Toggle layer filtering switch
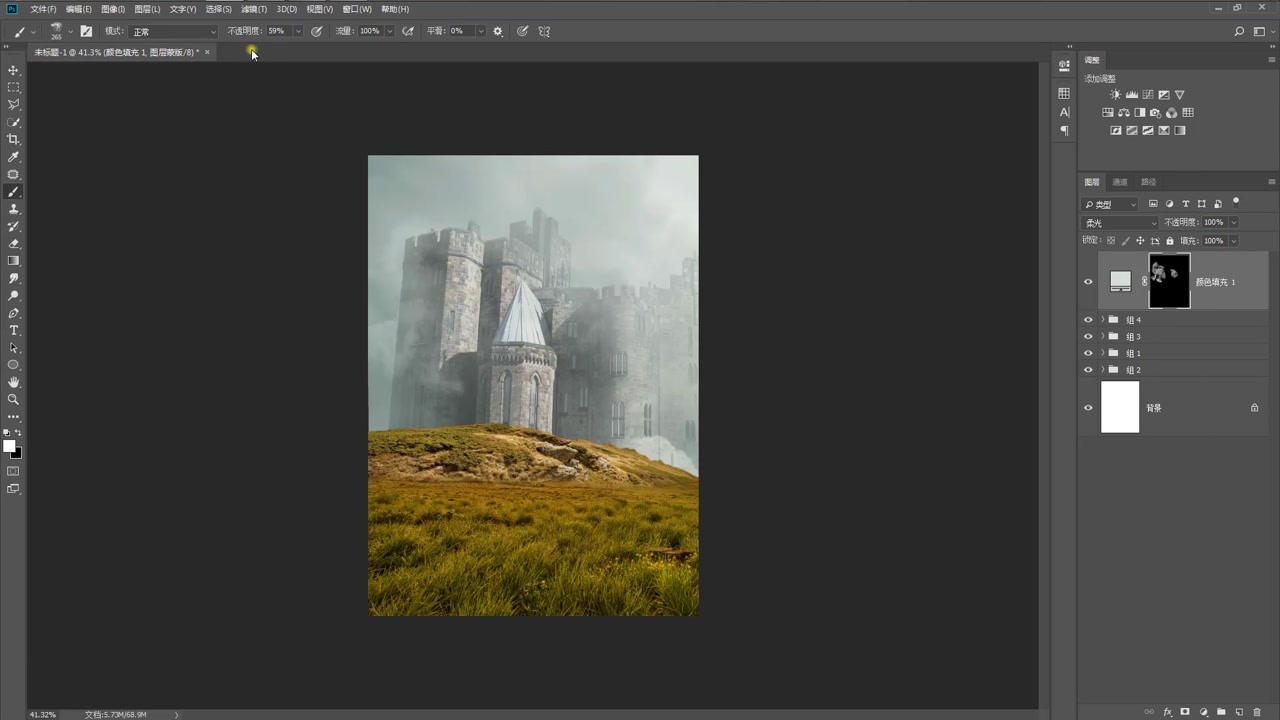Image resolution: width=1280 pixels, height=720 pixels. click(x=1236, y=202)
